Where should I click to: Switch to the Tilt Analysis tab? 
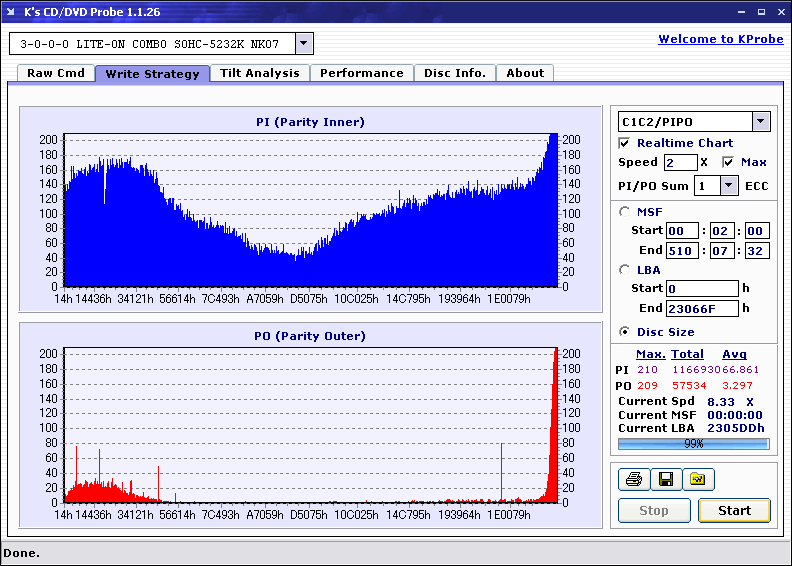(x=260, y=73)
